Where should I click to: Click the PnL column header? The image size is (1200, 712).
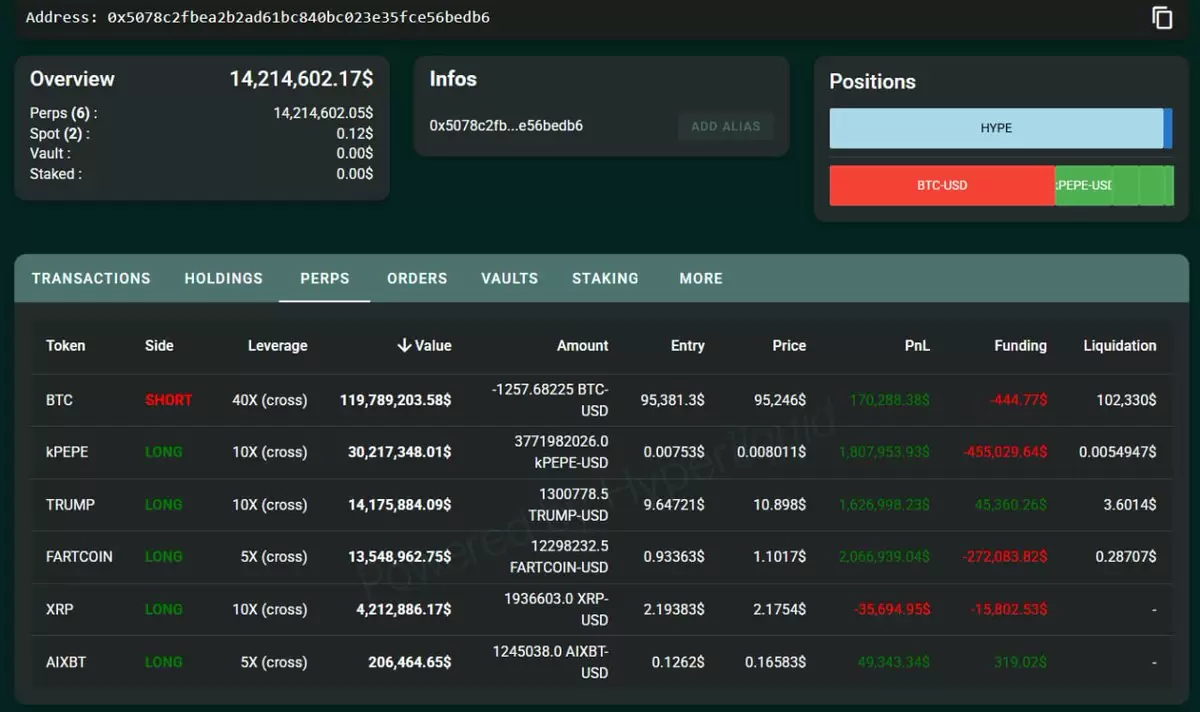pyautogui.click(x=917, y=345)
